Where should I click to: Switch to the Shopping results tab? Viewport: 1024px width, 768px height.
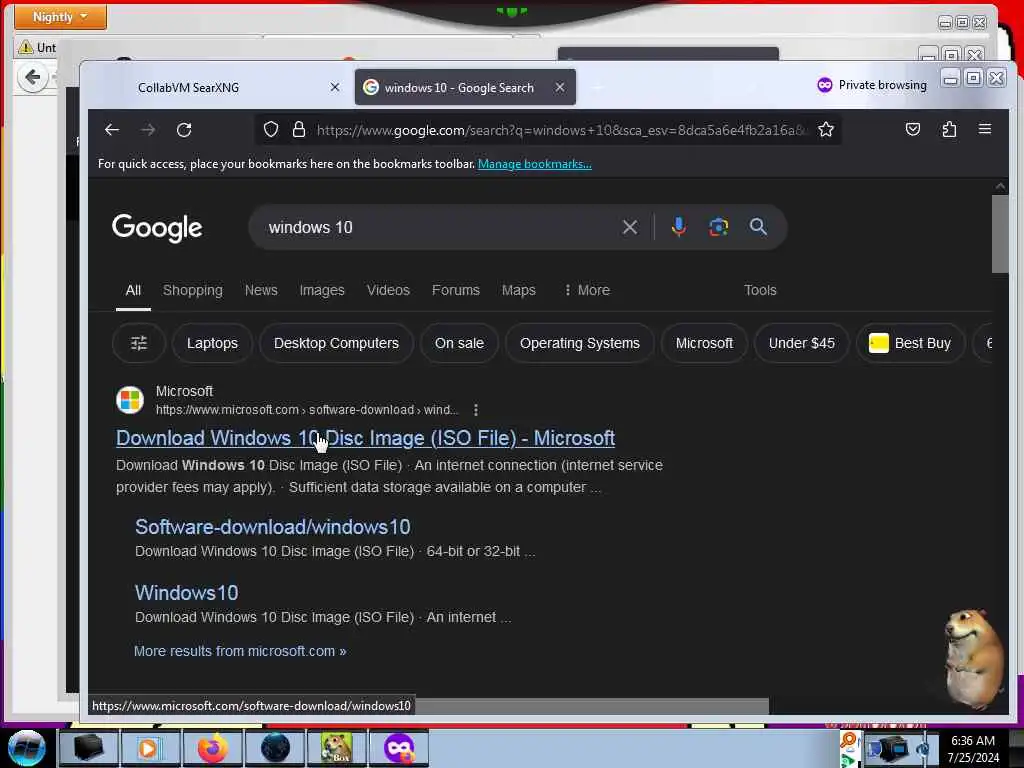click(x=193, y=290)
